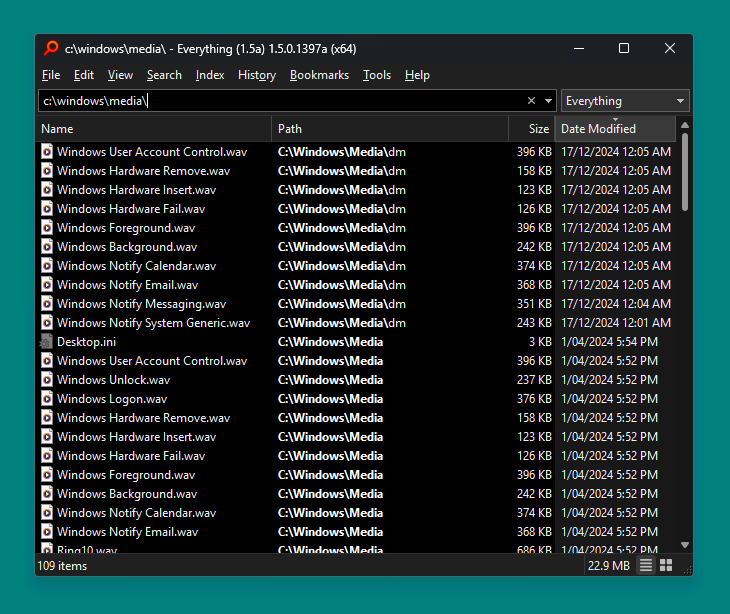730x614 pixels.
Task: Click the Windows Notify Messaging.wav file icon
Action: tap(47, 304)
